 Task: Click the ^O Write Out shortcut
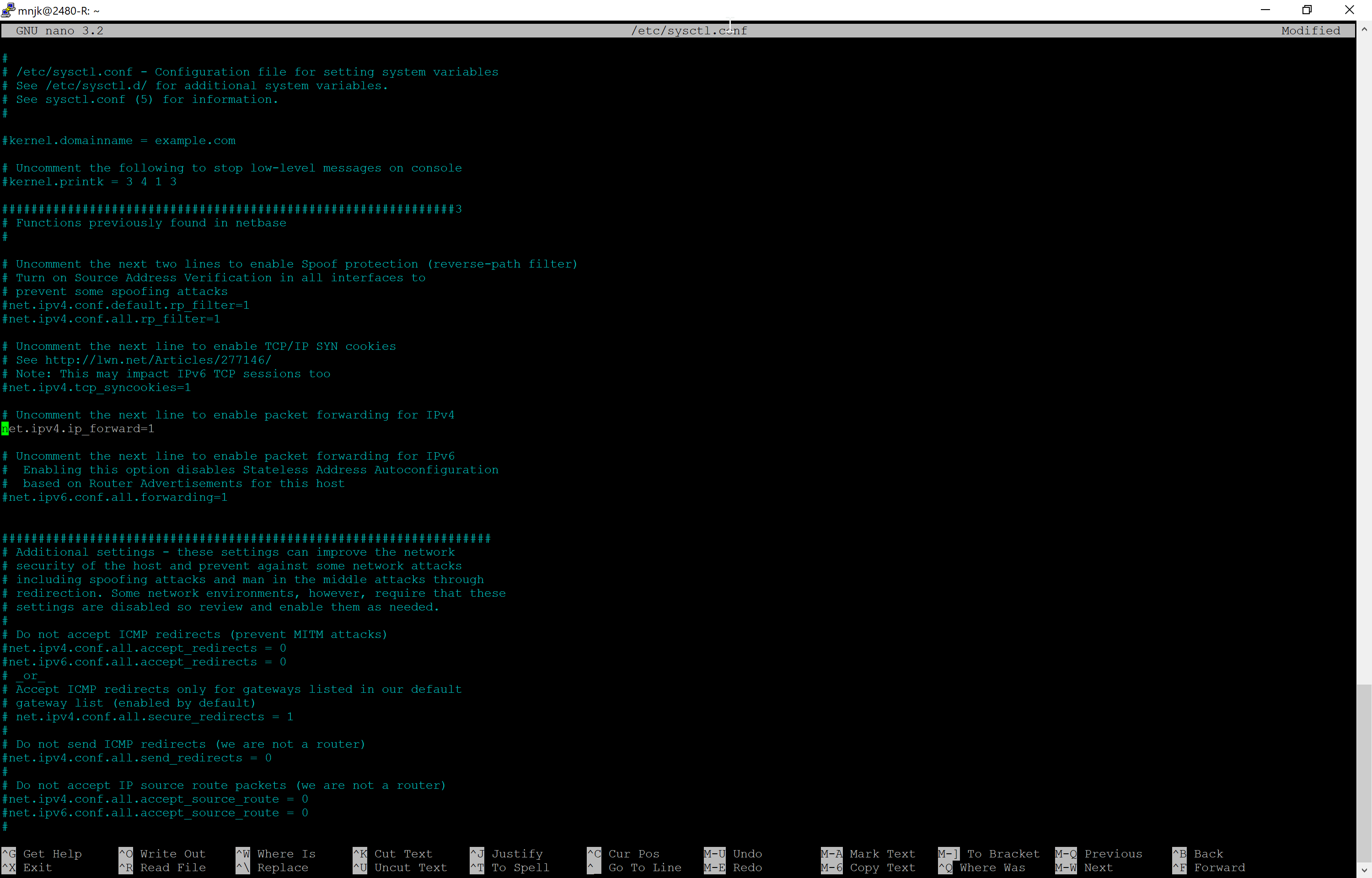click(x=162, y=853)
